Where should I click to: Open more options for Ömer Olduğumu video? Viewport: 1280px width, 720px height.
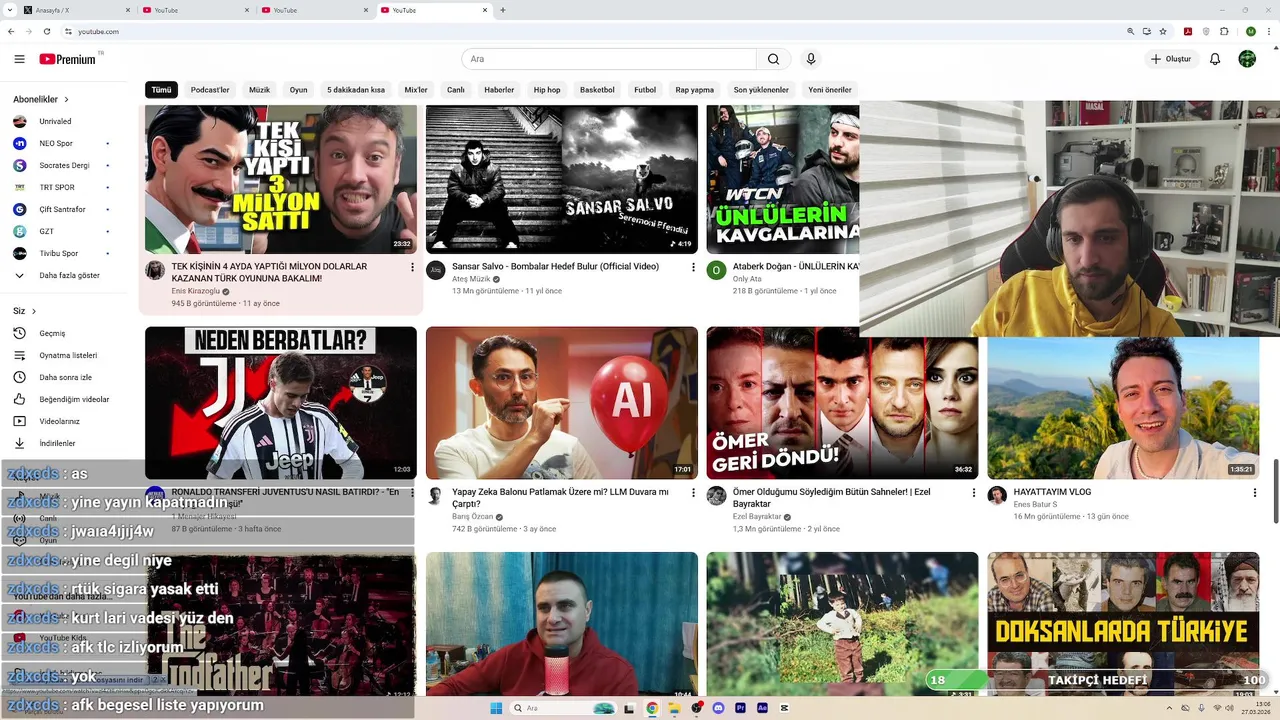coord(974,492)
